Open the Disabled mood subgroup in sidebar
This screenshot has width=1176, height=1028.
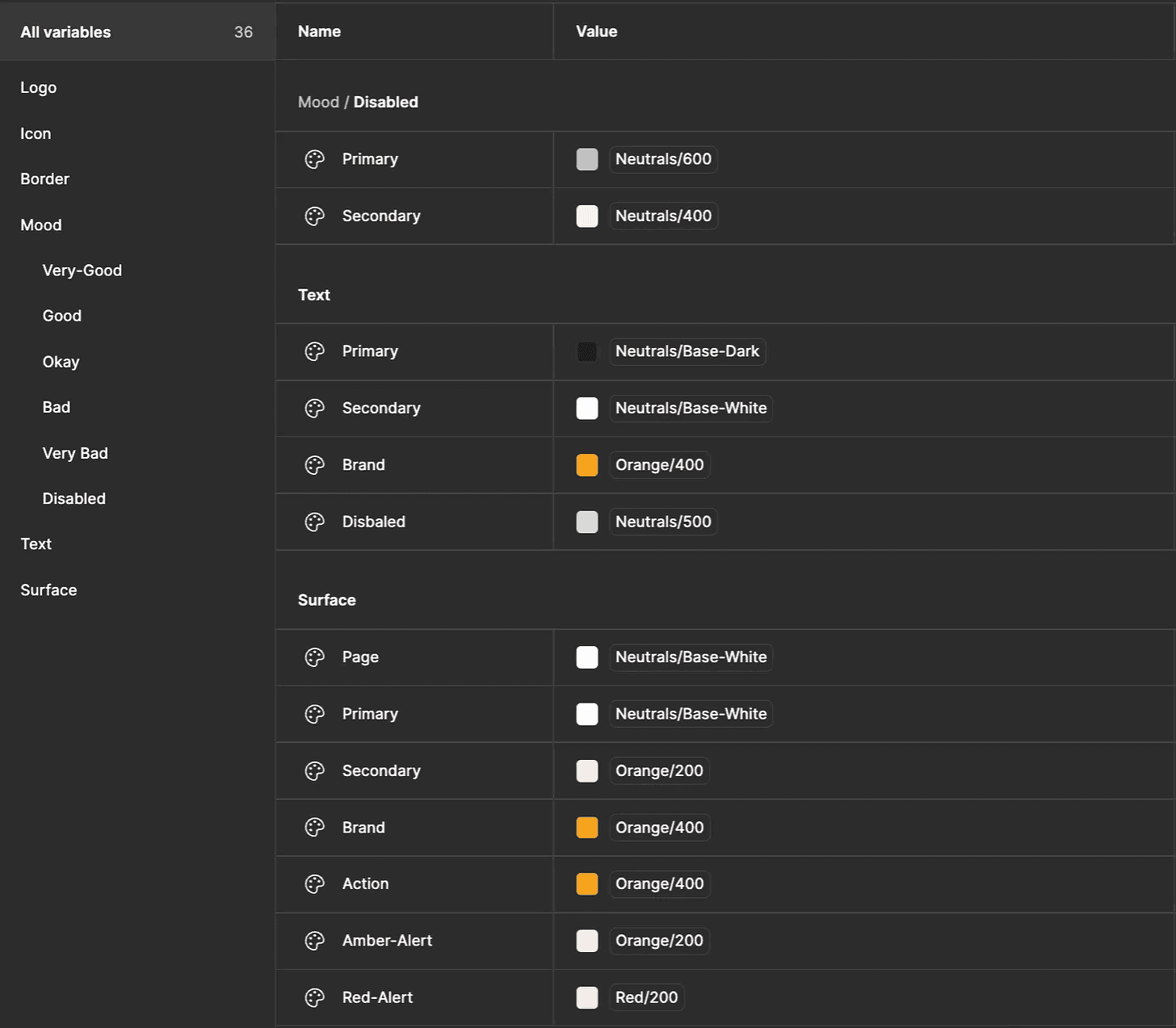click(x=74, y=498)
